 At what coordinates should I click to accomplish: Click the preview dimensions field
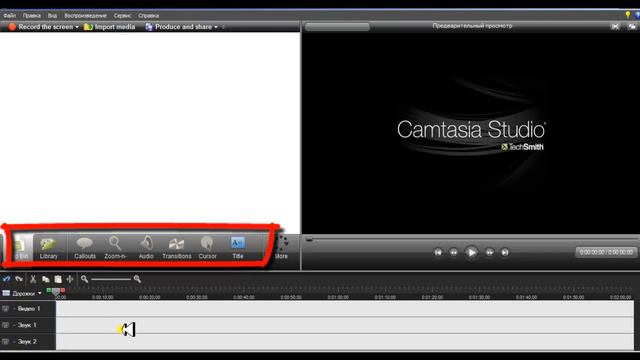point(337,27)
